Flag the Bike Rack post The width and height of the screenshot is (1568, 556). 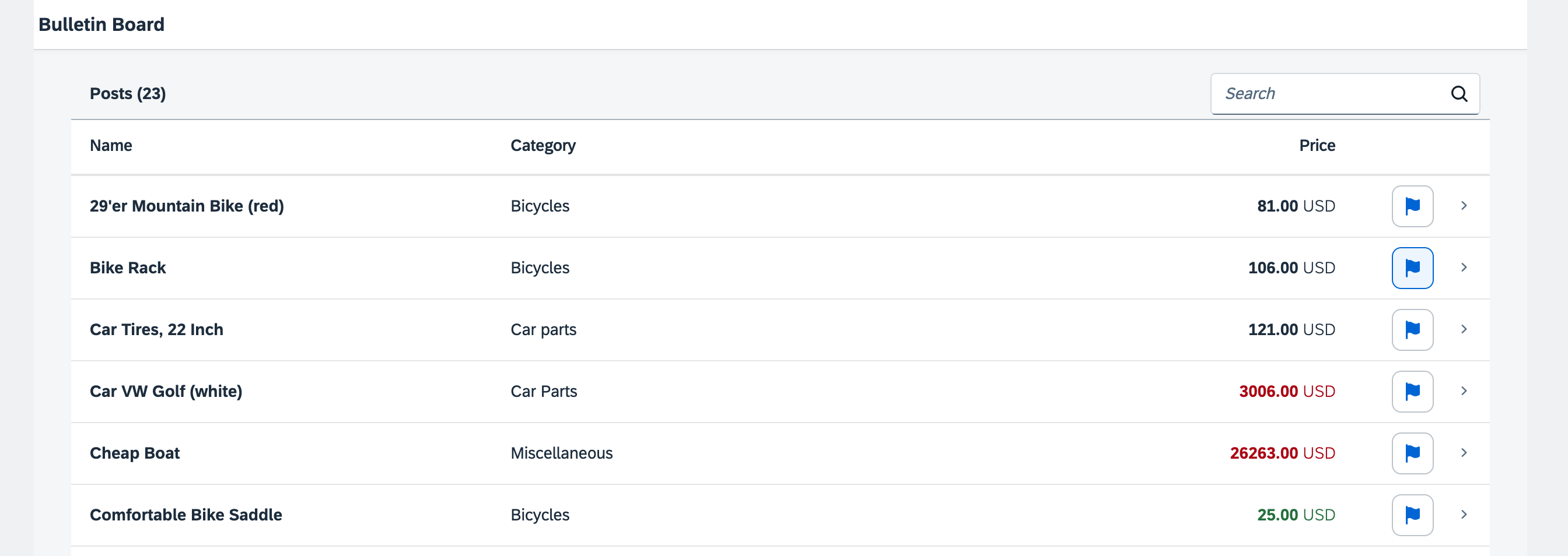pos(1412,268)
